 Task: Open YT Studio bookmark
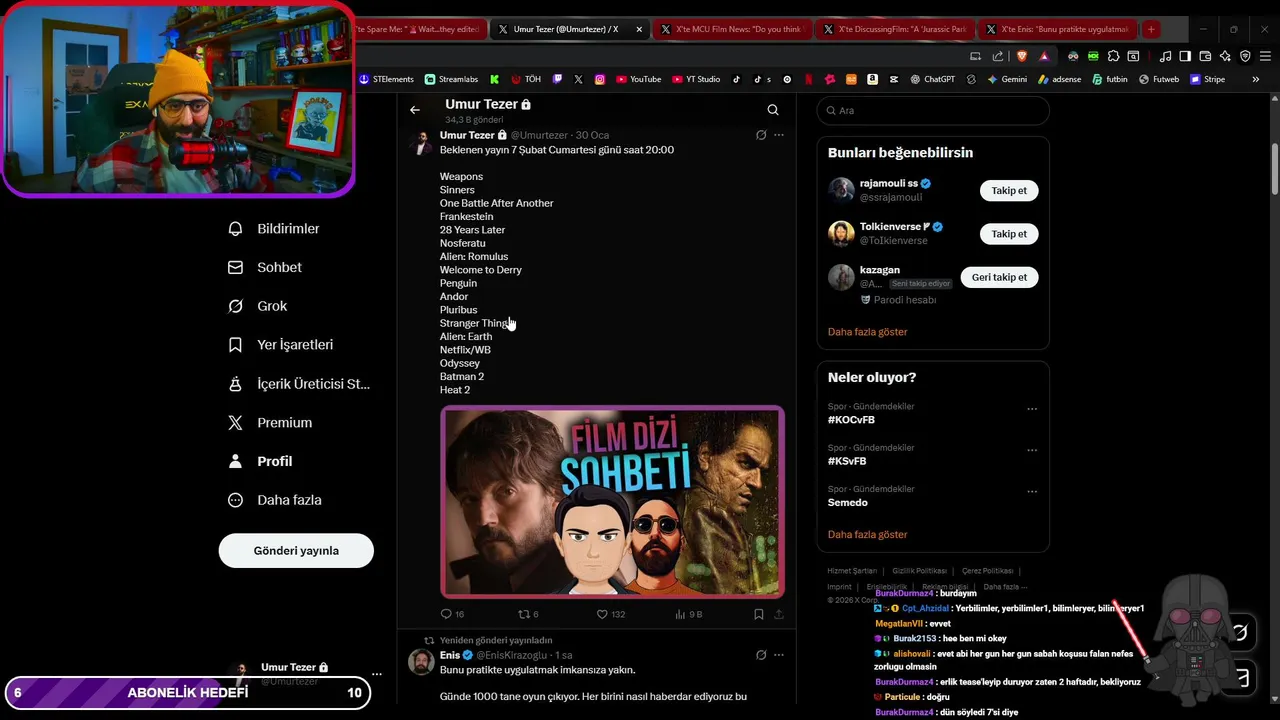(x=696, y=79)
